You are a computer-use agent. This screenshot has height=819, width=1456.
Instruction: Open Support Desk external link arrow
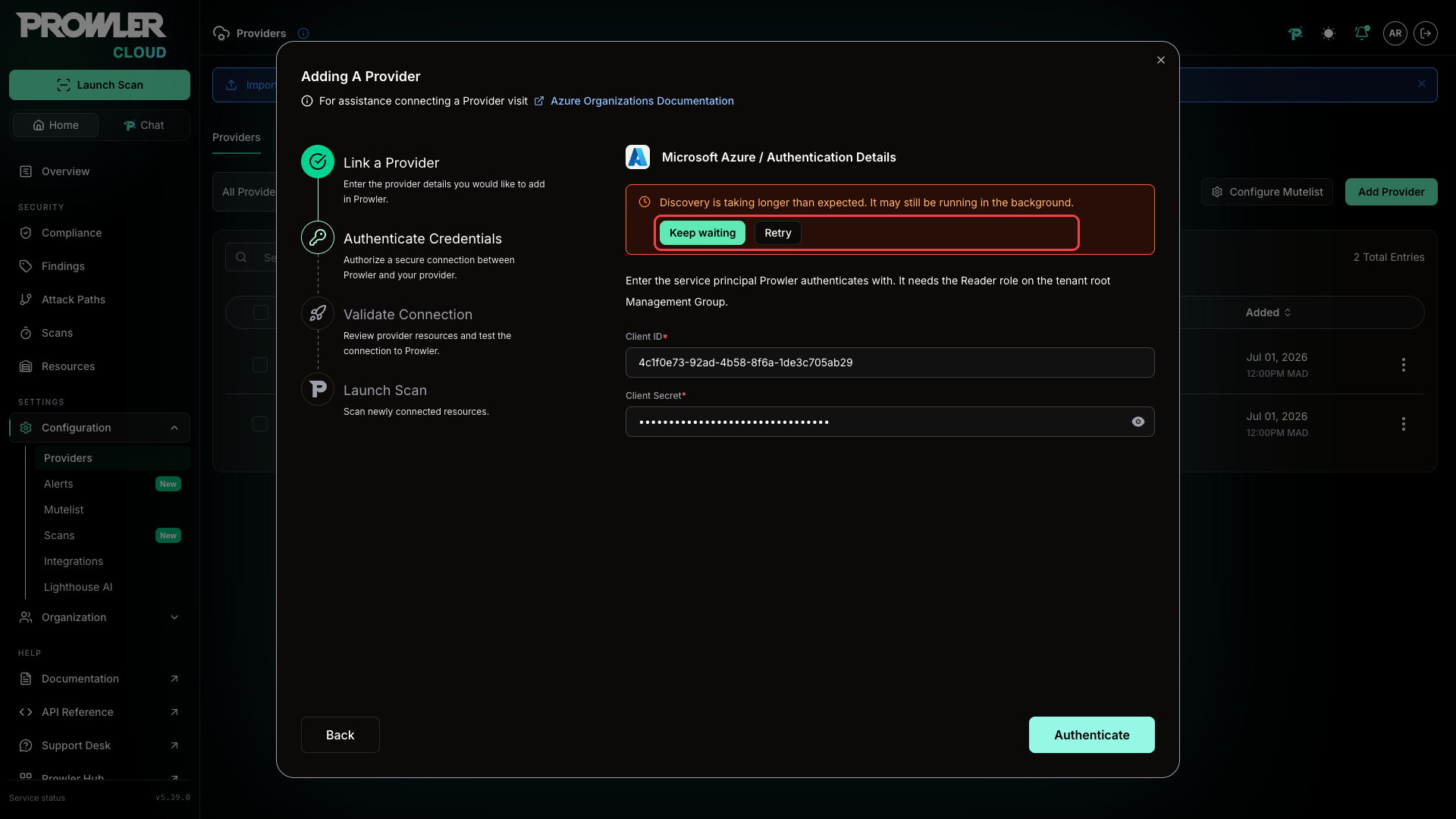pyautogui.click(x=174, y=745)
